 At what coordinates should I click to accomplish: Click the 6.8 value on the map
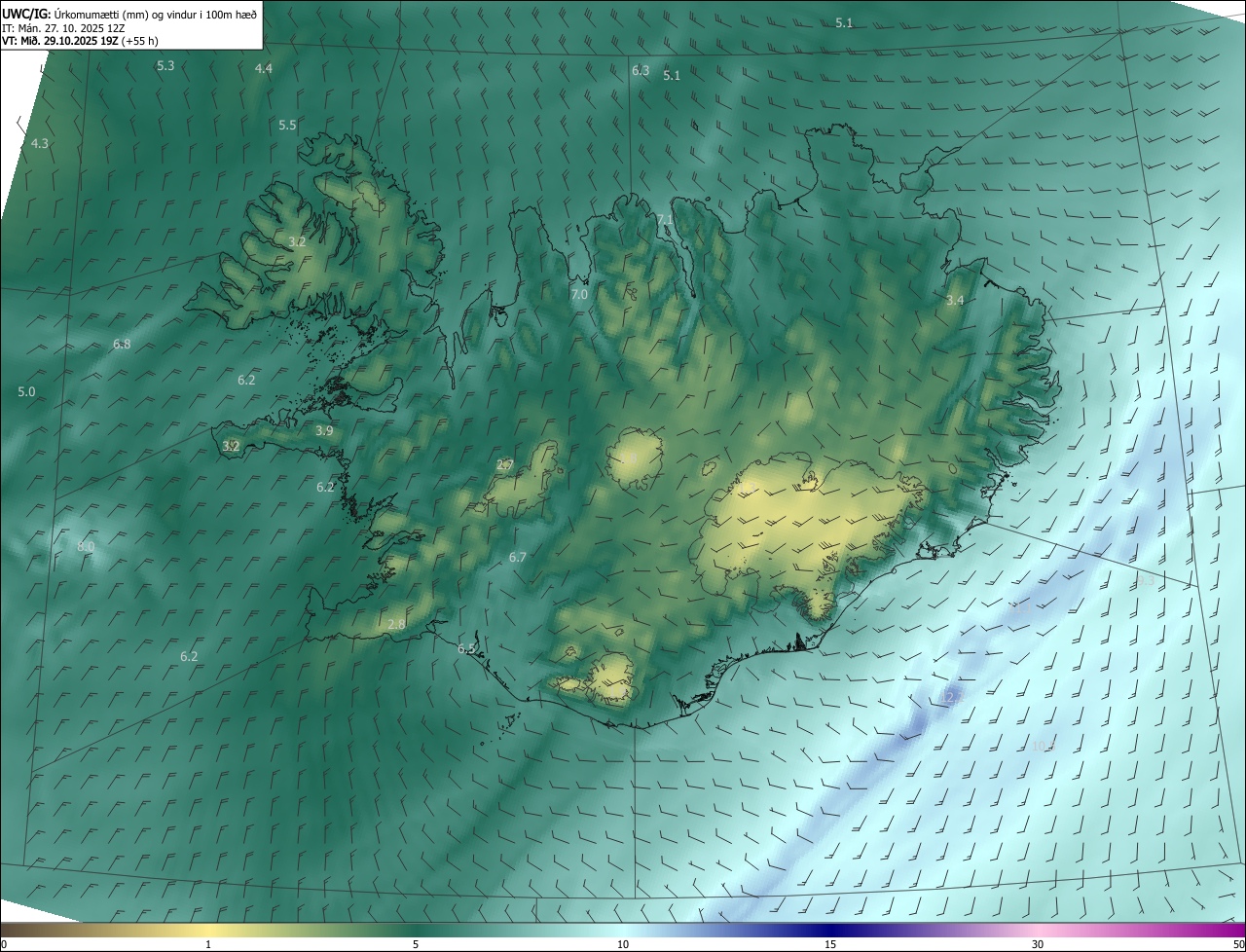(x=122, y=344)
